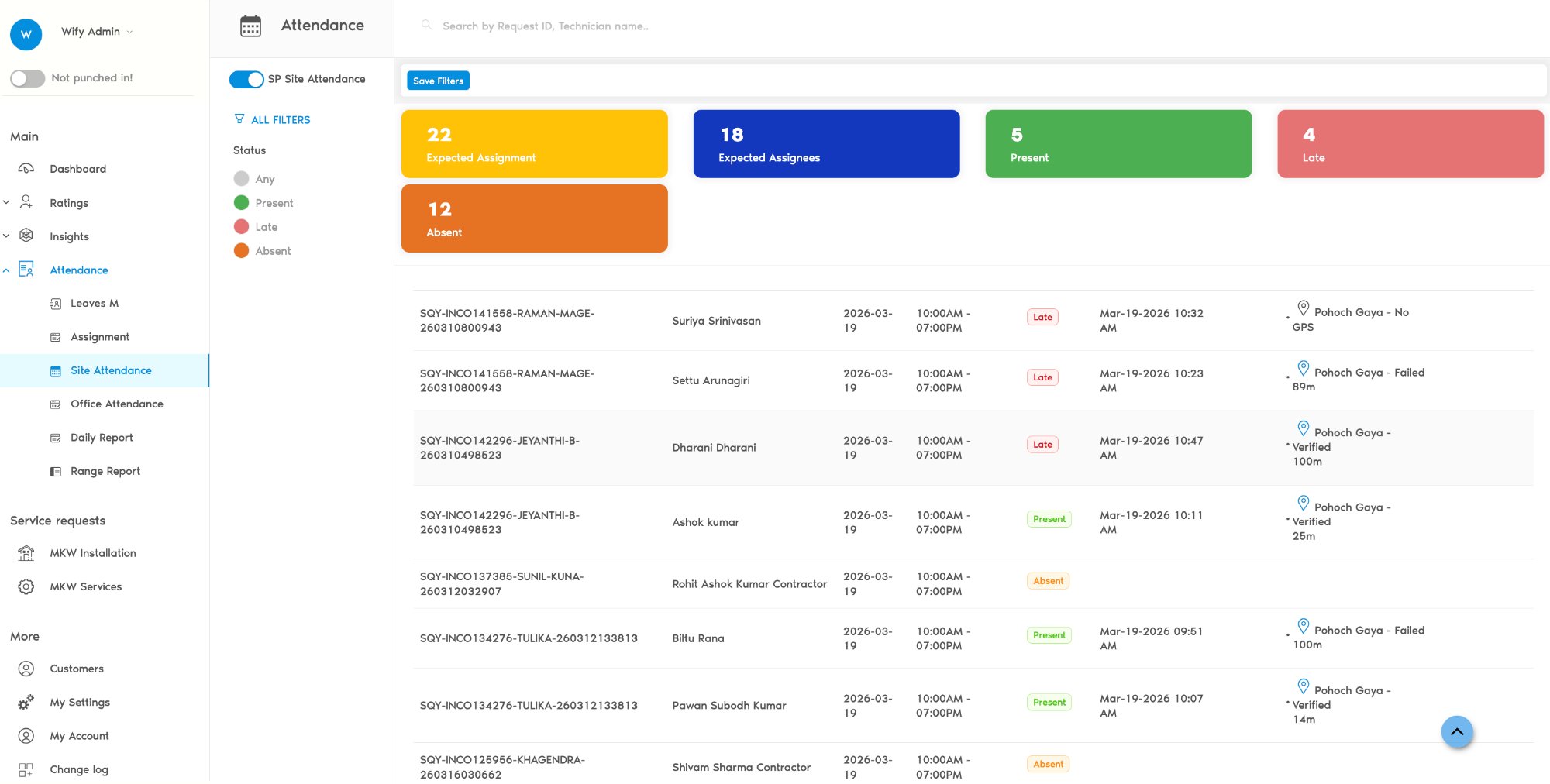This screenshot has height=784, width=1550.
Task: Select the Leaves M section icon
Action: pyautogui.click(x=56, y=303)
